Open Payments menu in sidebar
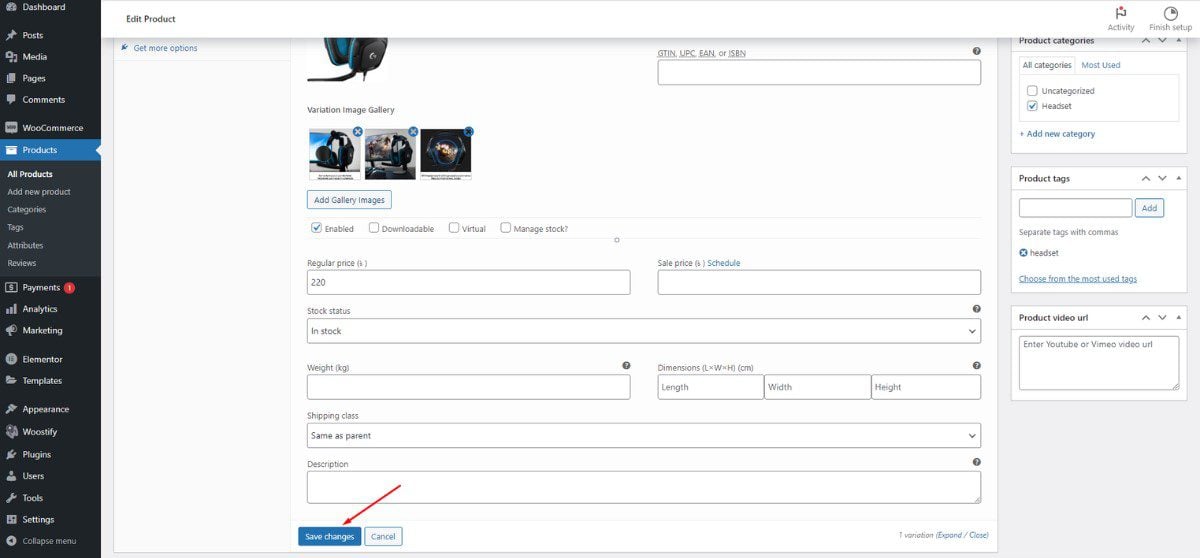1200x558 pixels. [42, 288]
